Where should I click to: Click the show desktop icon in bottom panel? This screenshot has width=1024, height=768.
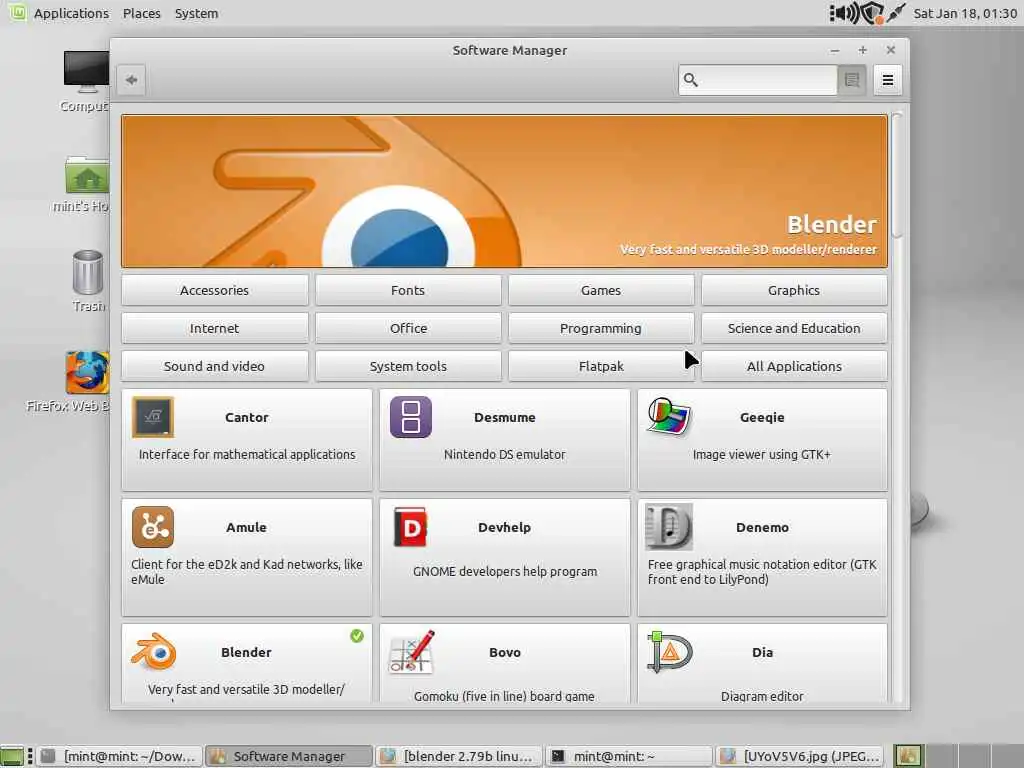click(x=12, y=756)
